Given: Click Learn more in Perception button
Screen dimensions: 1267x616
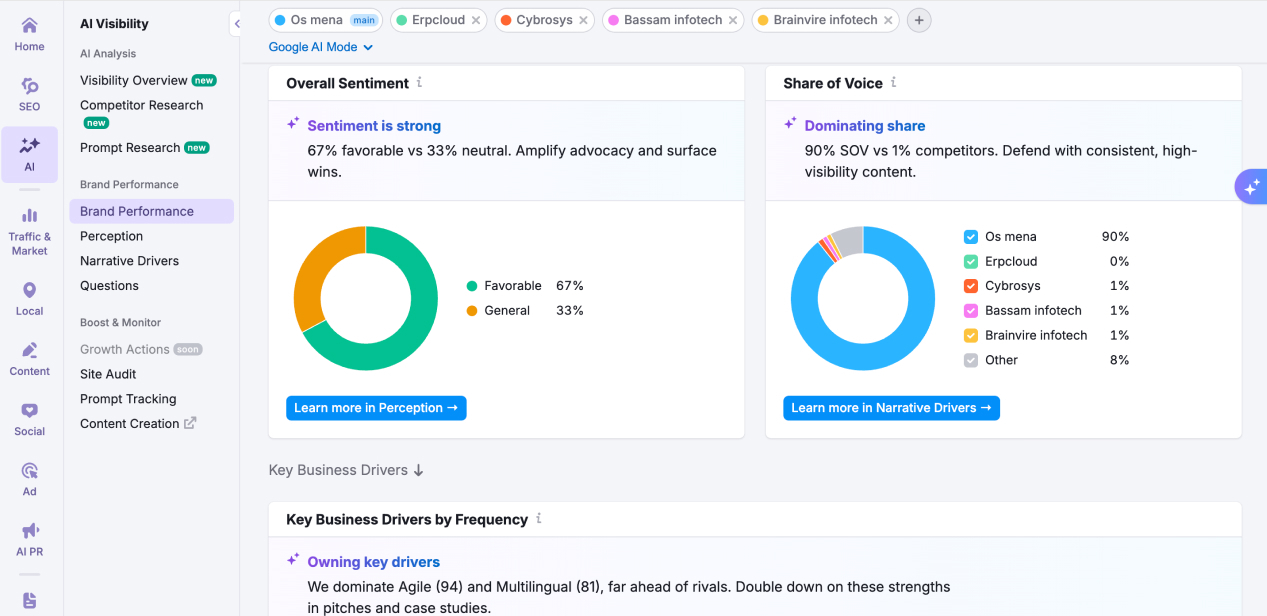Looking at the screenshot, I should [376, 408].
